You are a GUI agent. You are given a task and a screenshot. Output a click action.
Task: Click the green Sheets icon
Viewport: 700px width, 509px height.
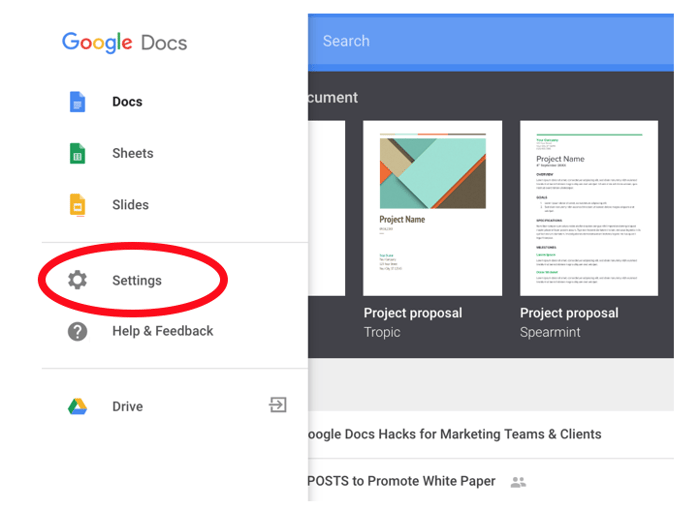click(x=77, y=154)
